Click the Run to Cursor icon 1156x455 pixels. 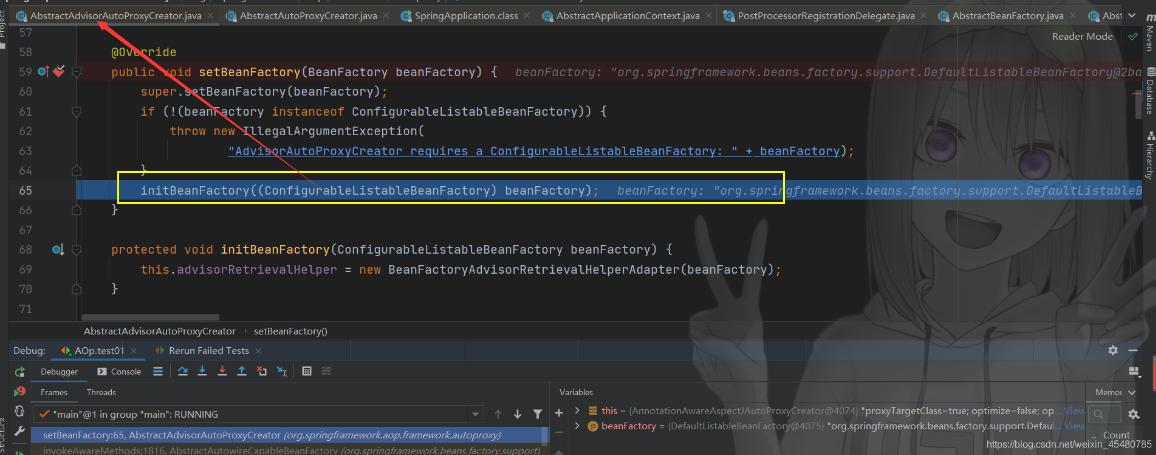click(x=282, y=371)
